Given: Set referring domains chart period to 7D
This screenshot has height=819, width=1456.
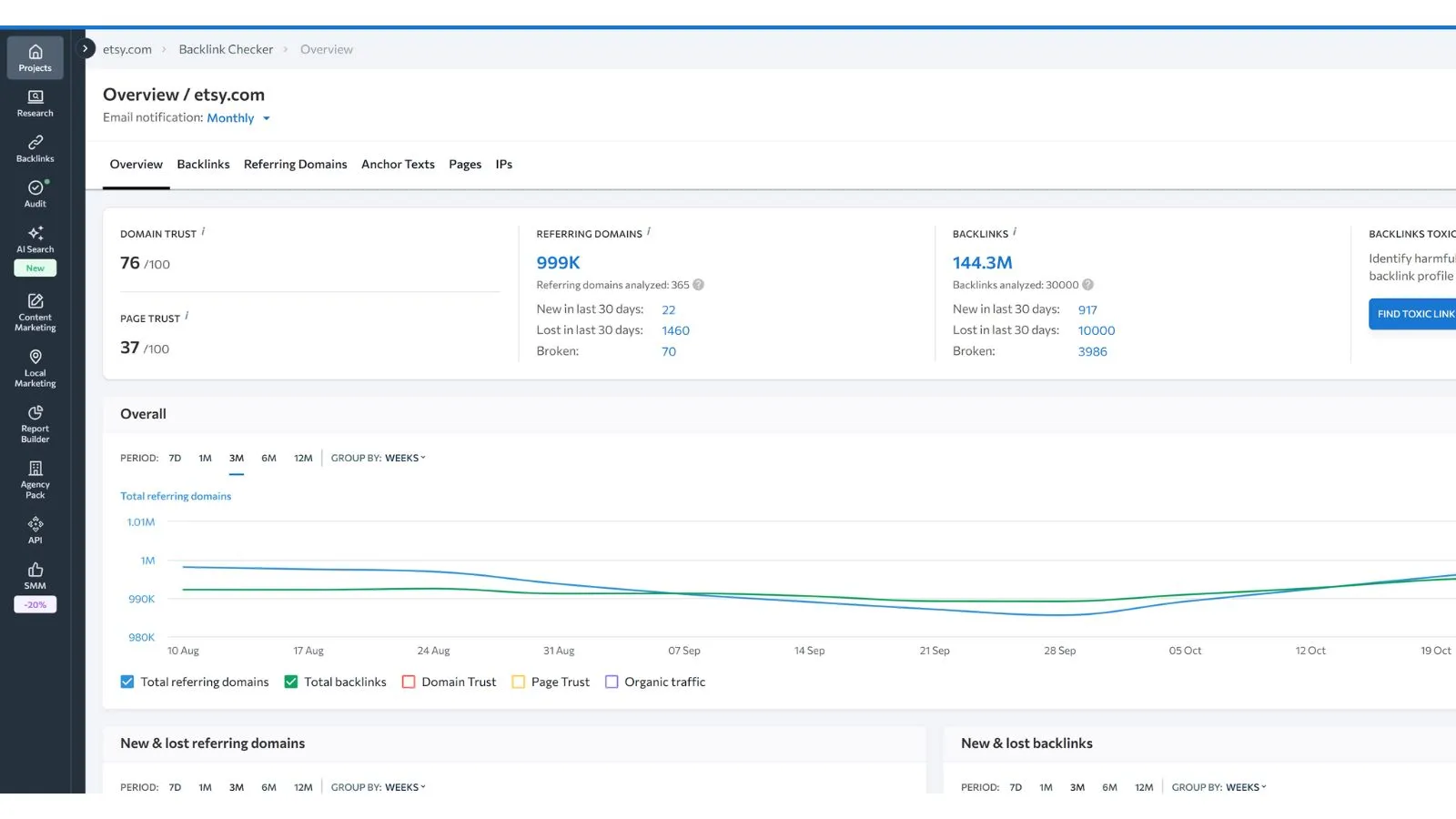Looking at the screenshot, I should 175,787.
